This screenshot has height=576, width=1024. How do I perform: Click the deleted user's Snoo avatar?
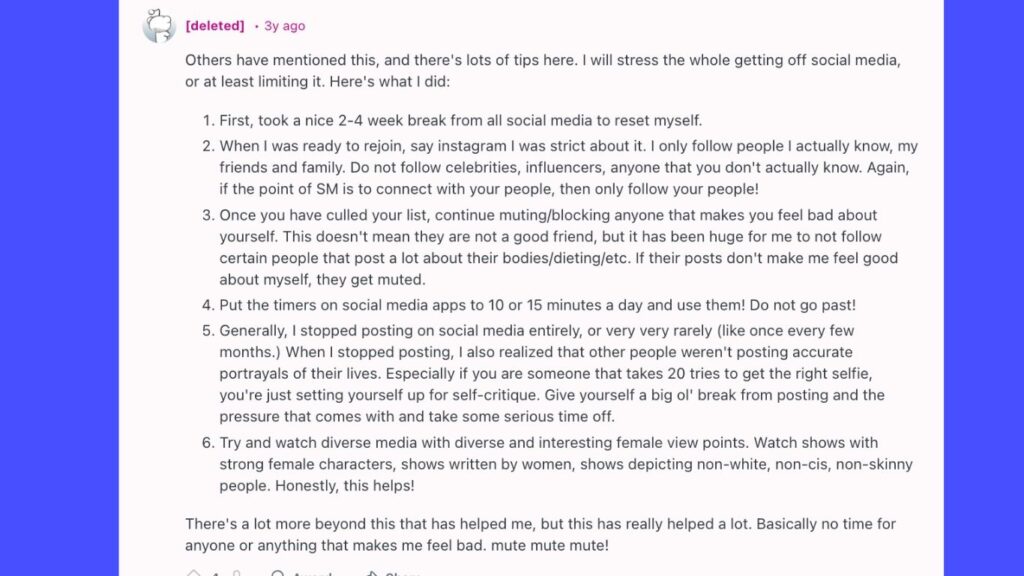159,26
